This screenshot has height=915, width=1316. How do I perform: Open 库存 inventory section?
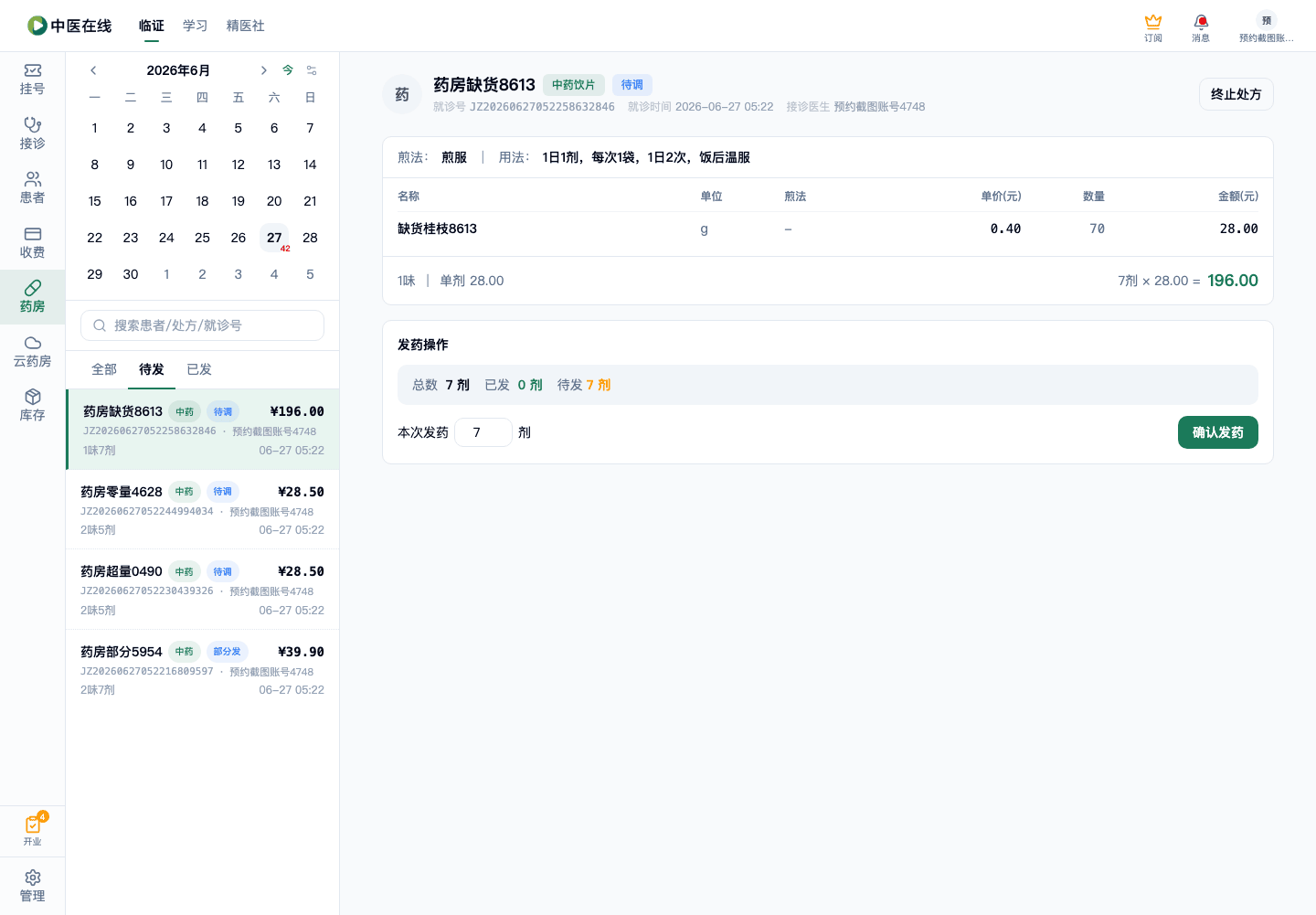33,405
